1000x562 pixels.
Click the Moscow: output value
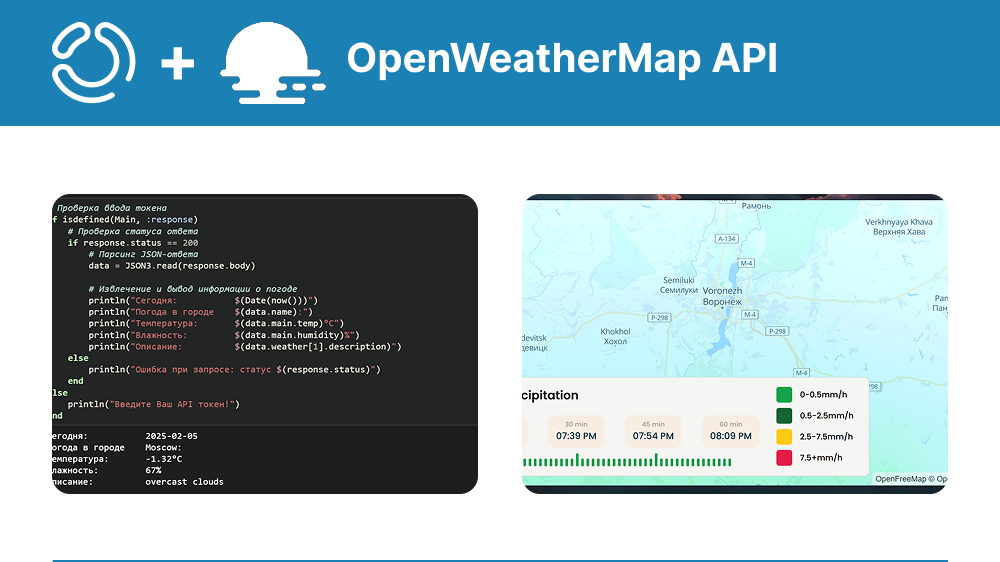click(163, 448)
